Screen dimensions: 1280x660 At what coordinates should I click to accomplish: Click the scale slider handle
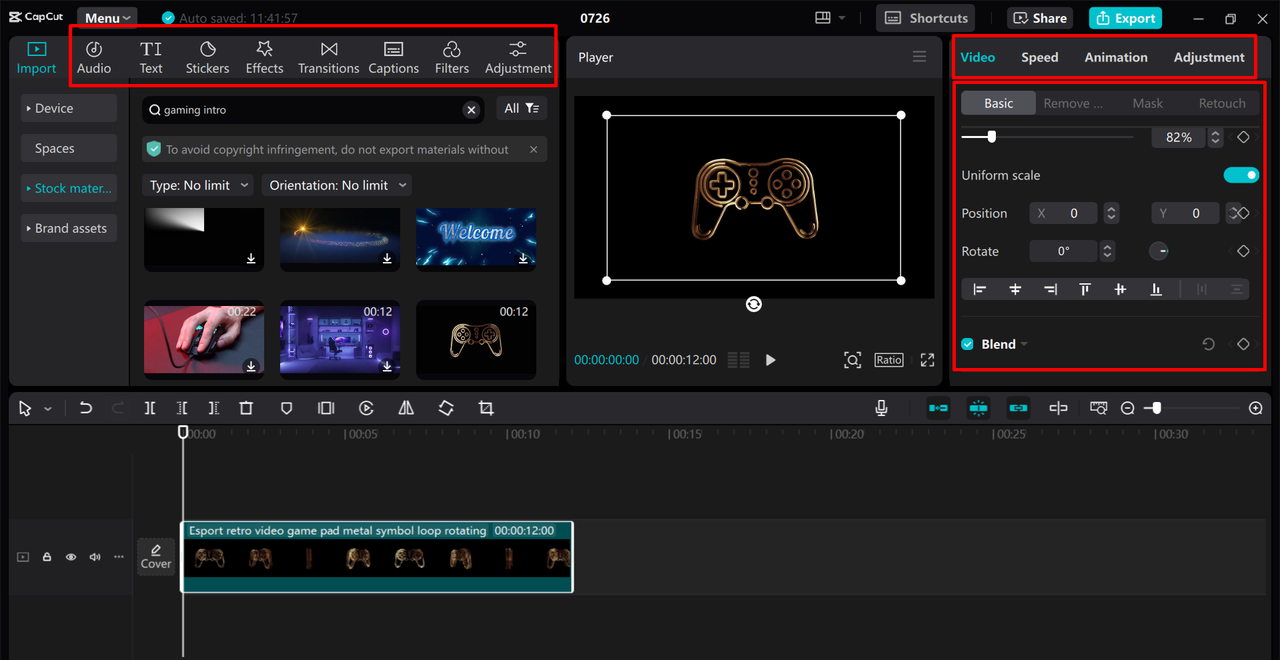[991, 137]
